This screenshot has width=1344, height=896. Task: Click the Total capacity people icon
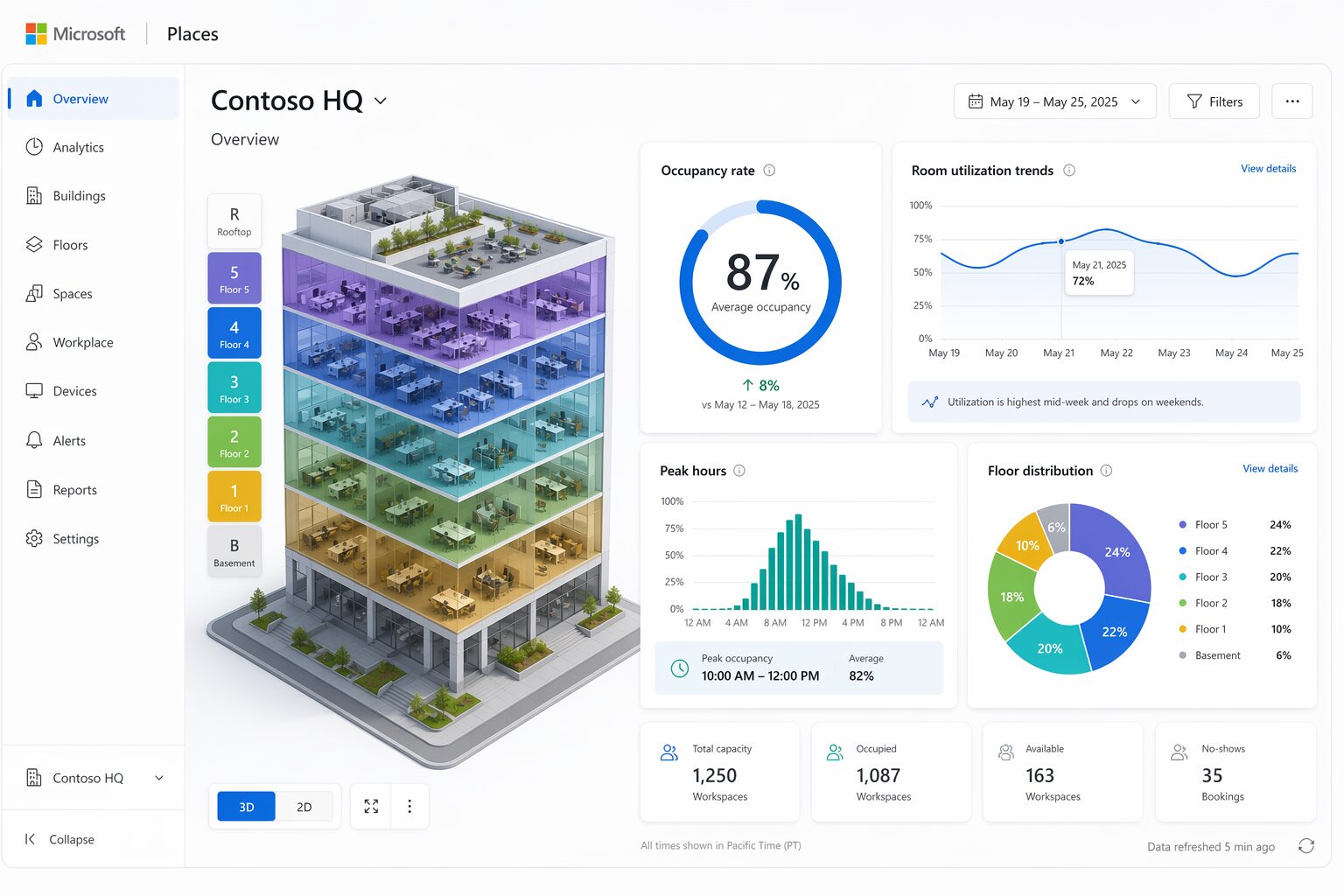[x=669, y=752]
